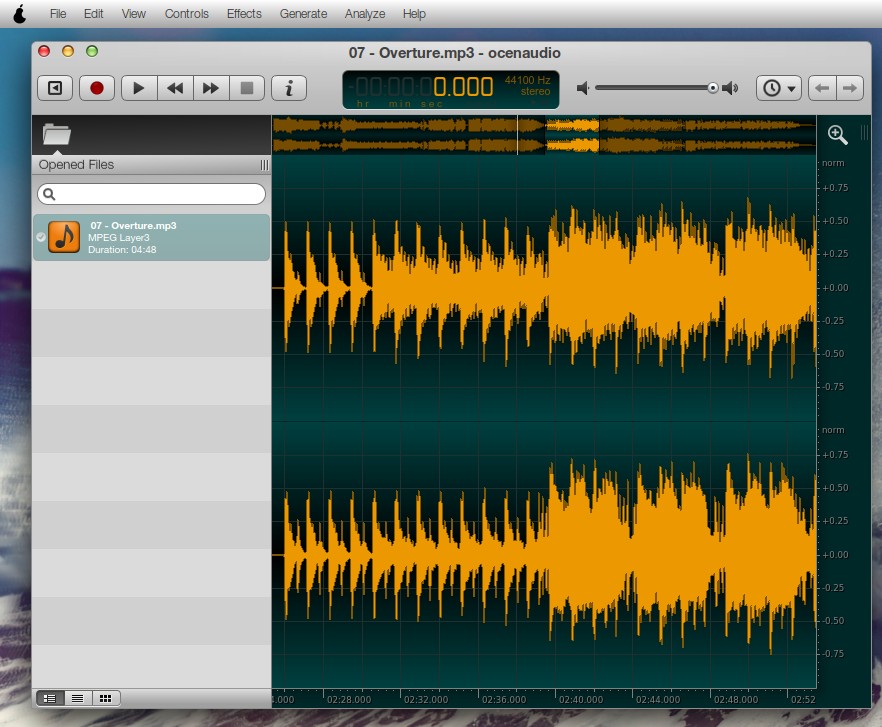This screenshot has width=882, height=727.
Task: Click the Opened Files panel header
Action: click(151, 165)
